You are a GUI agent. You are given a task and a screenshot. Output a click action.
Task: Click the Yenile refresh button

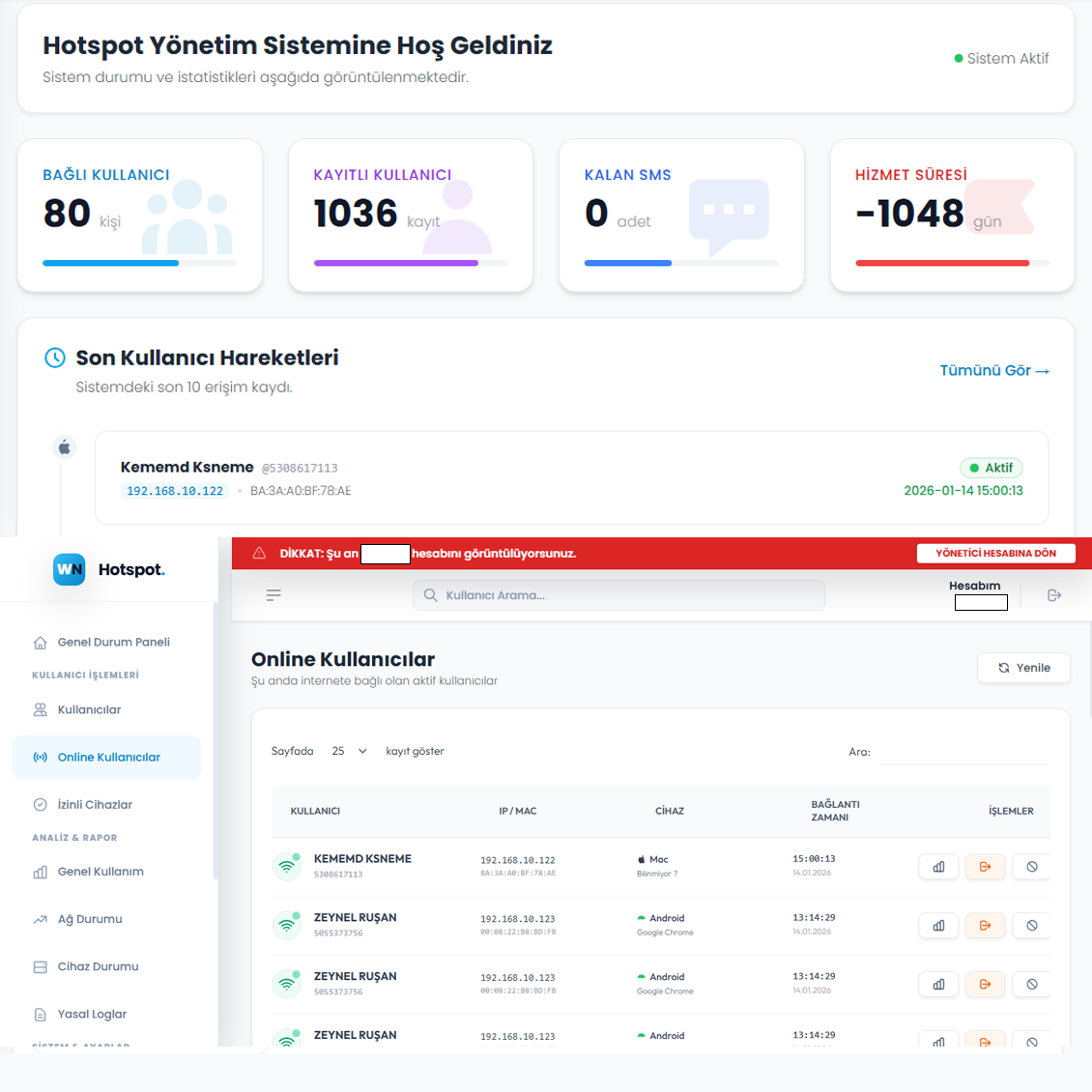pos(1023,668)
